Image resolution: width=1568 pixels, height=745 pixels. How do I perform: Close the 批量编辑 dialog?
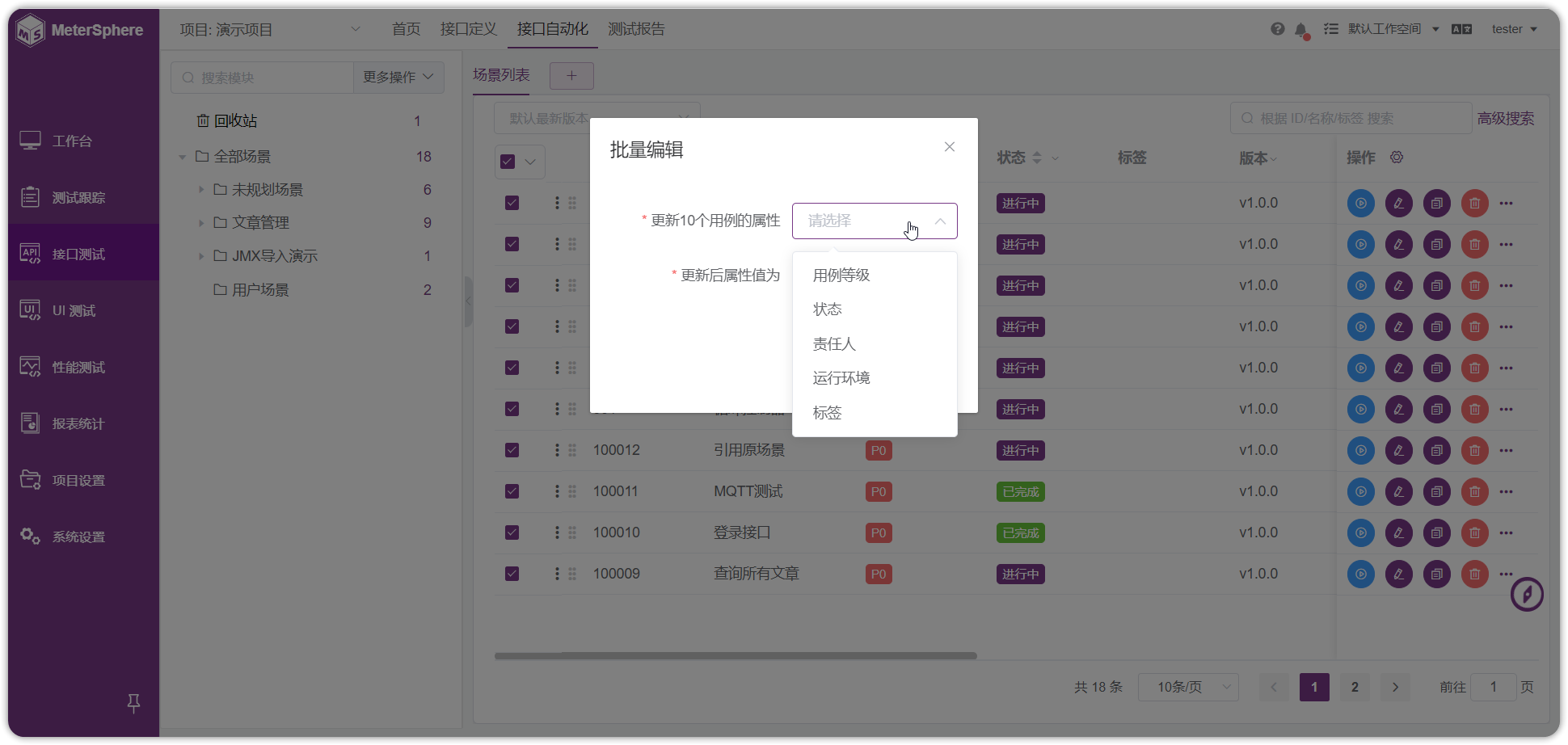950,147
